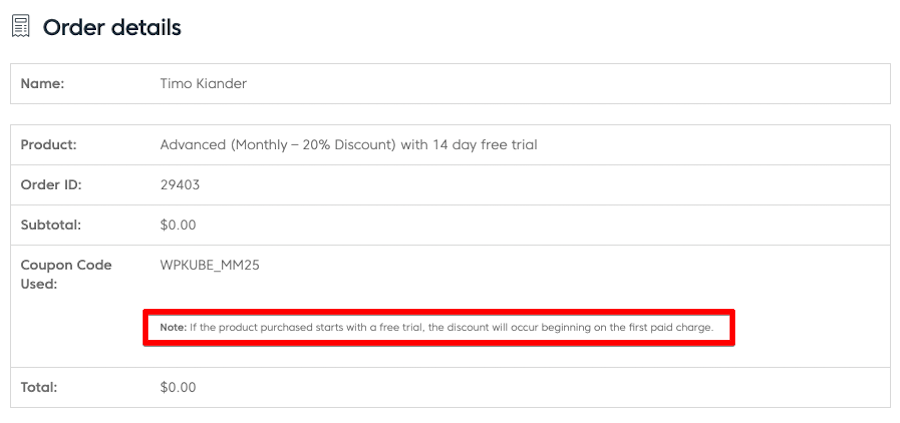Click the Subtotal: label

51,225
